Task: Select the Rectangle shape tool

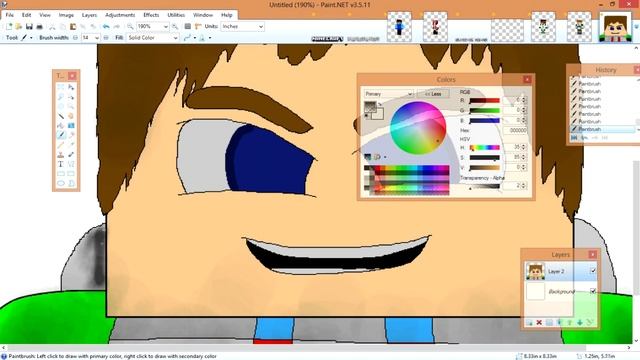Action: [61, 173]
